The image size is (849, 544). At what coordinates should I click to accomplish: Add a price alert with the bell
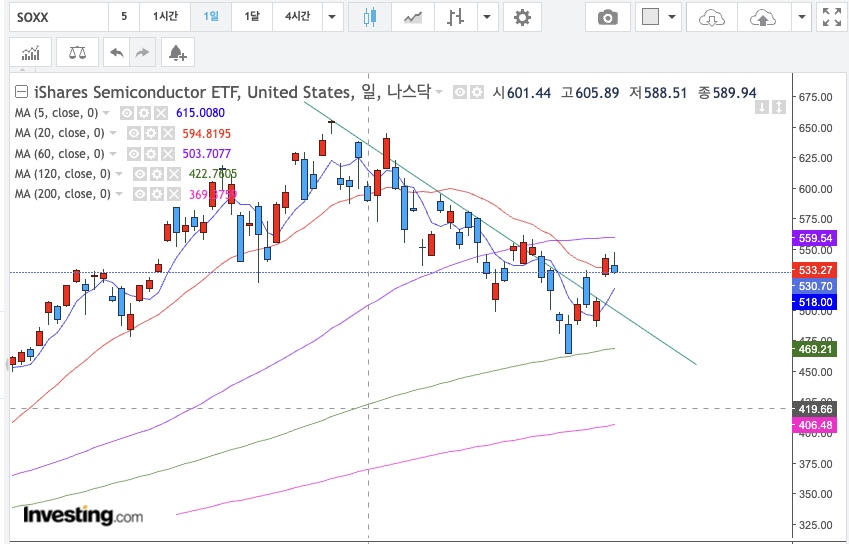[178, 53]
